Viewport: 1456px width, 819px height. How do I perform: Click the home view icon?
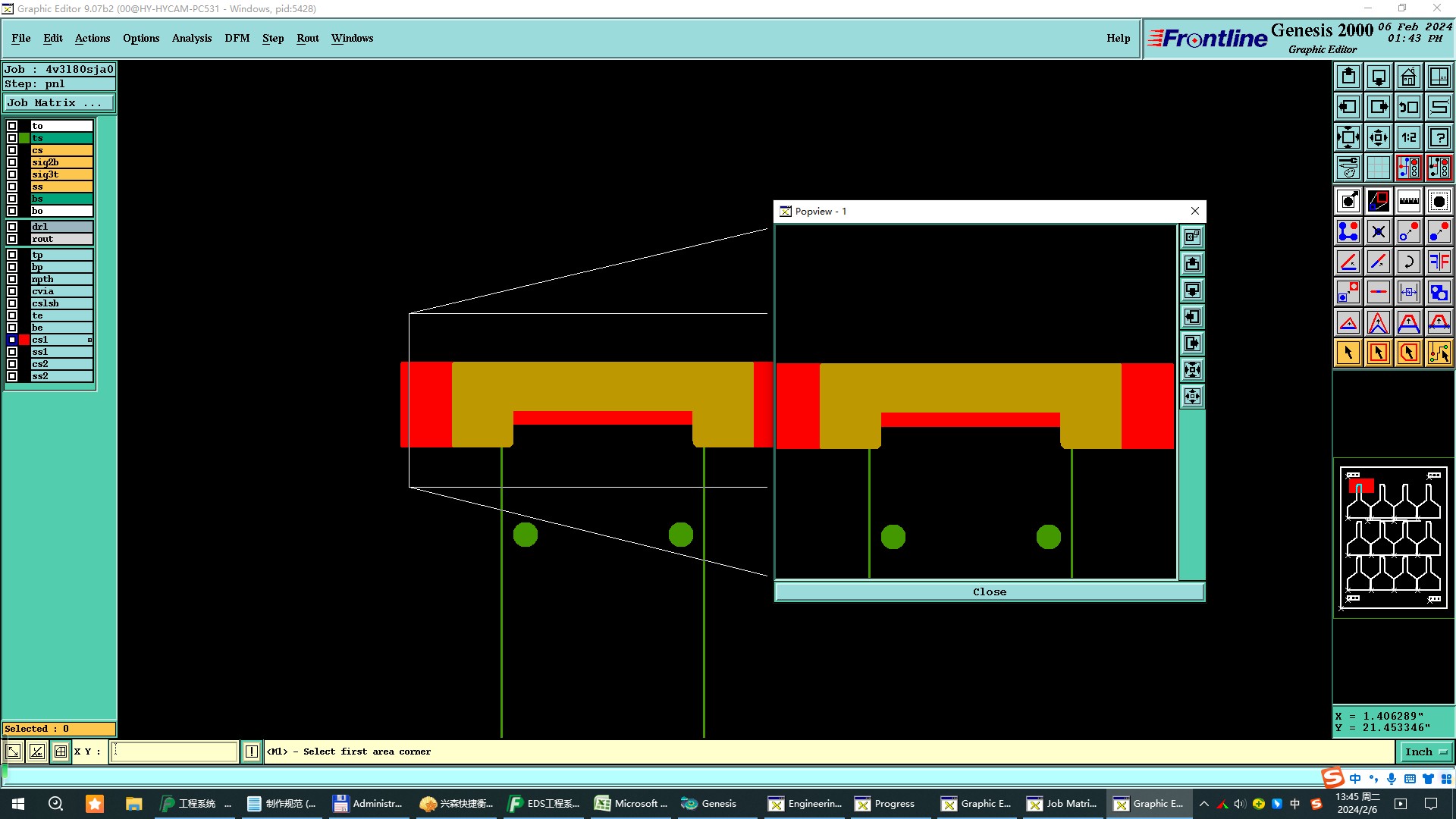coord(1408,77)
